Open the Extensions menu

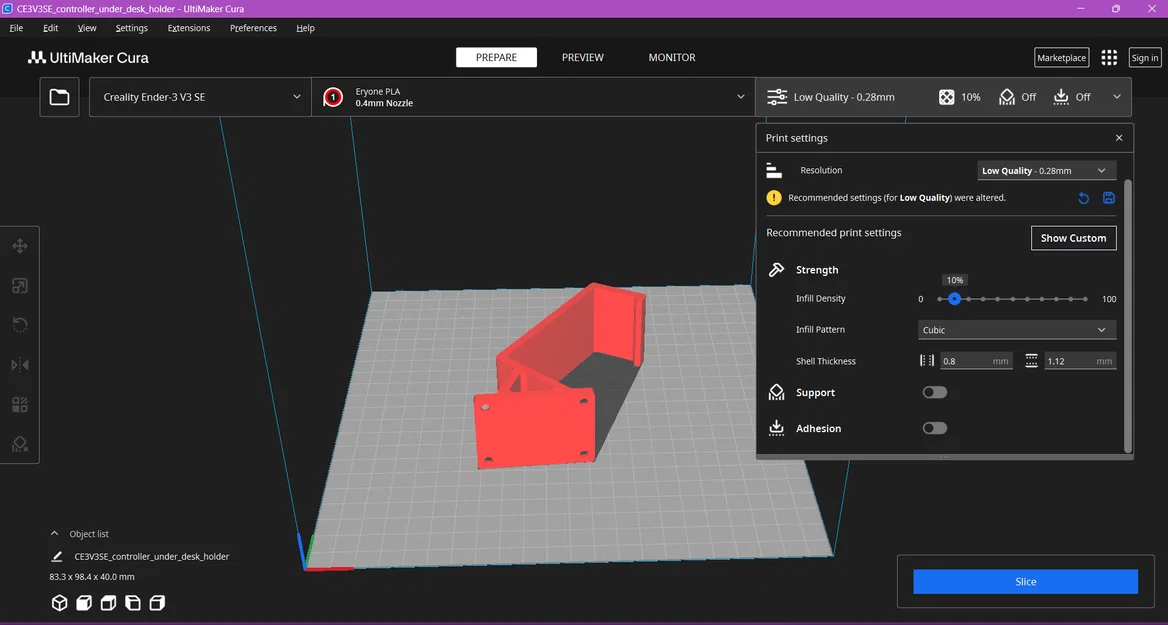188,28
